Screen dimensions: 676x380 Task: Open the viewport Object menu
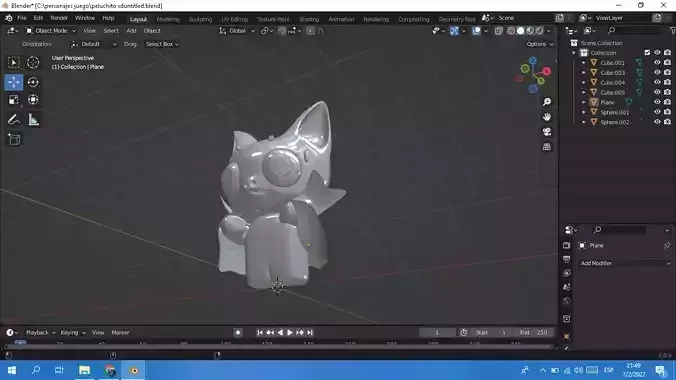coord(152,31)
